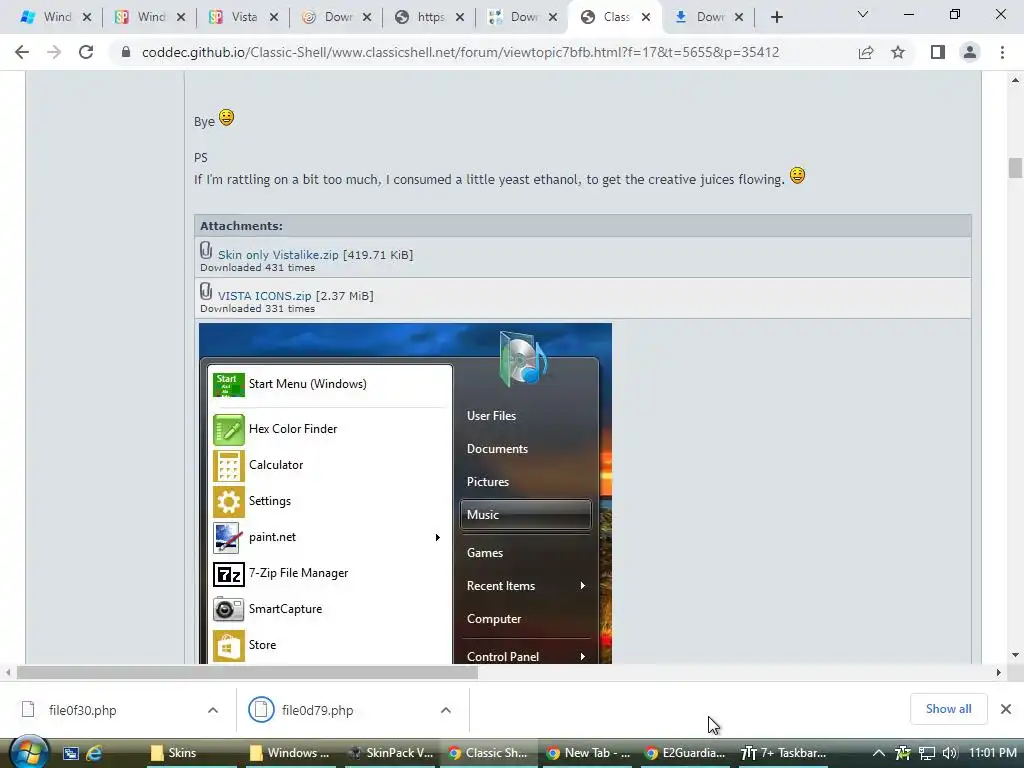Click the vertical scrollbar thumb

coord(1015,168)
